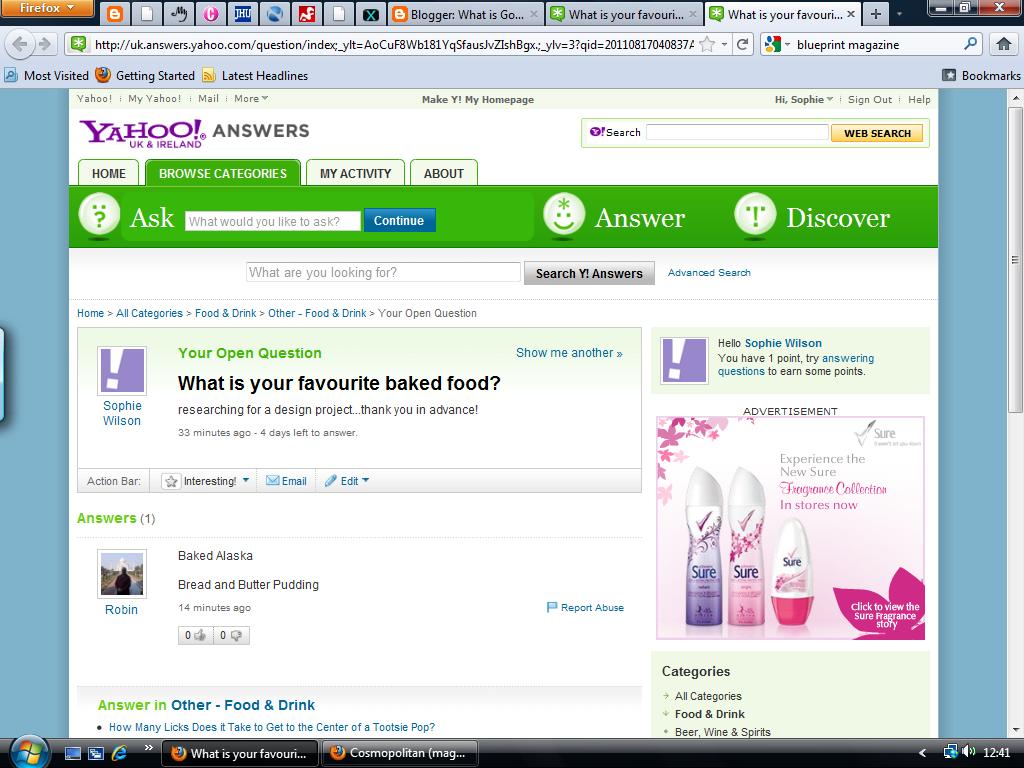Open Bookmarks menu on toolbar
Image resolution: width=1024 pixels, height=768 pixels.
(981, 76)
